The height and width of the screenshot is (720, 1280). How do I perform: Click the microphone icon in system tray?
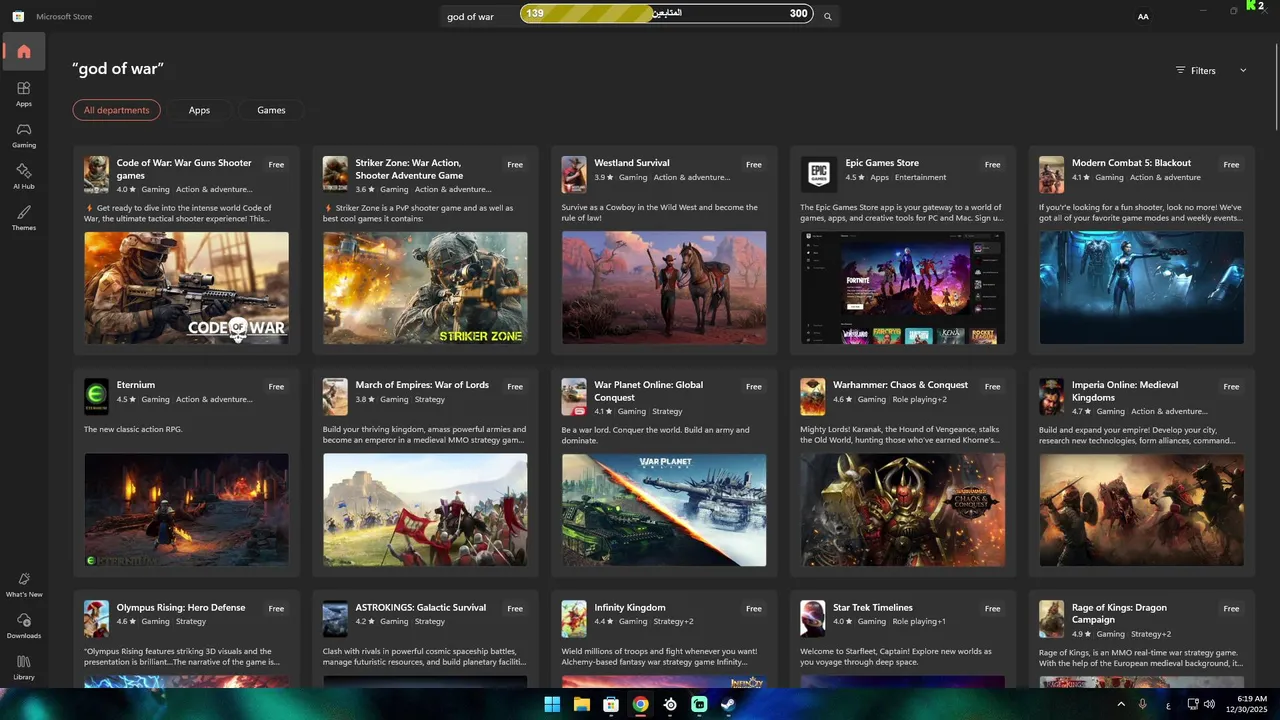point(1142,704)
